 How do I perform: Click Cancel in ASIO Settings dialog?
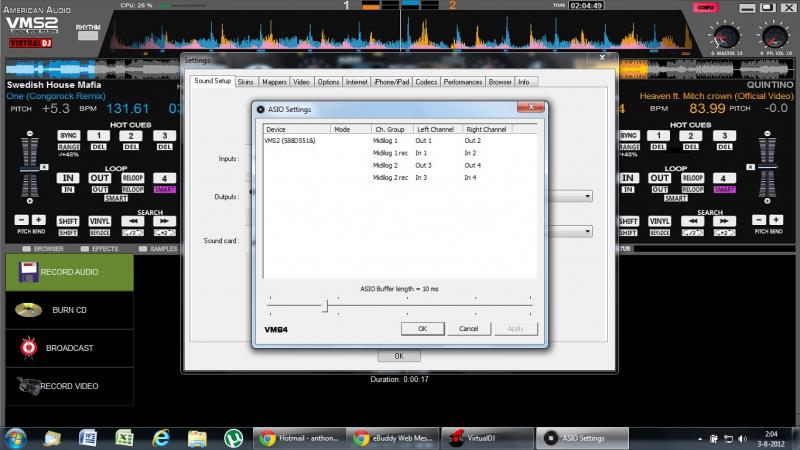coord(468,329)
